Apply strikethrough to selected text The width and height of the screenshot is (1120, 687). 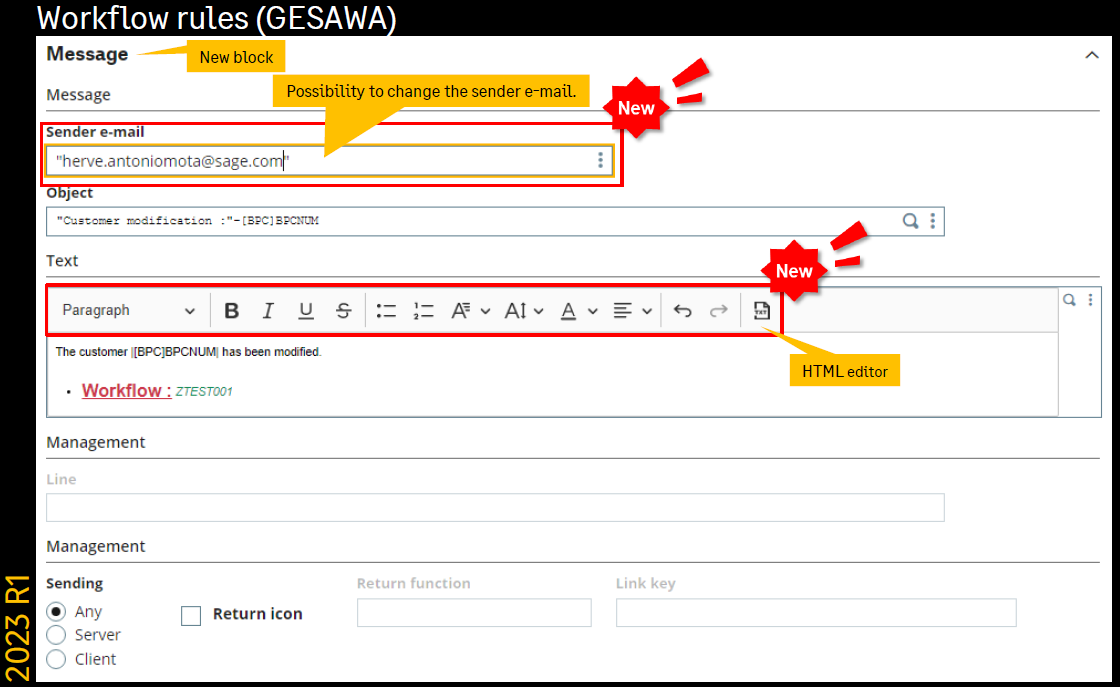(343, 311)
